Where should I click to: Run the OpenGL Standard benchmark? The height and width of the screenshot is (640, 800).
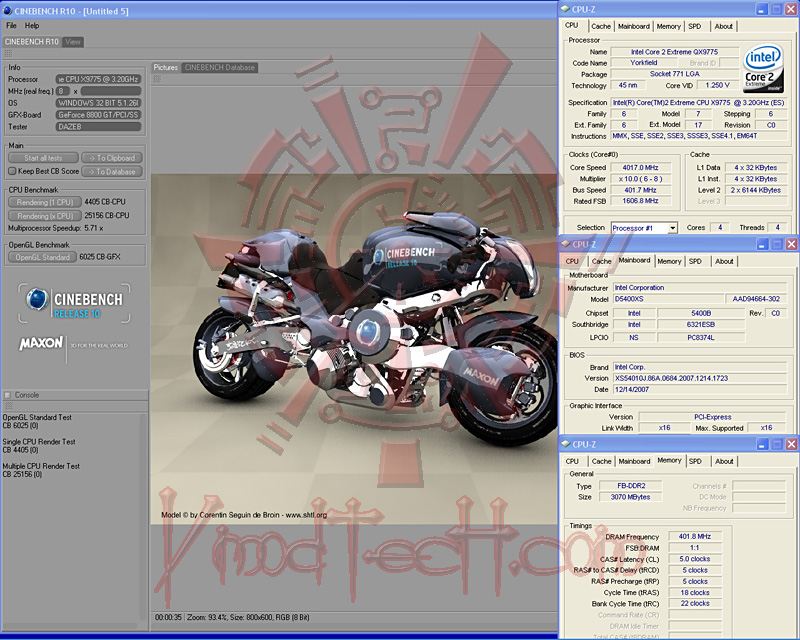pos(42,257)
